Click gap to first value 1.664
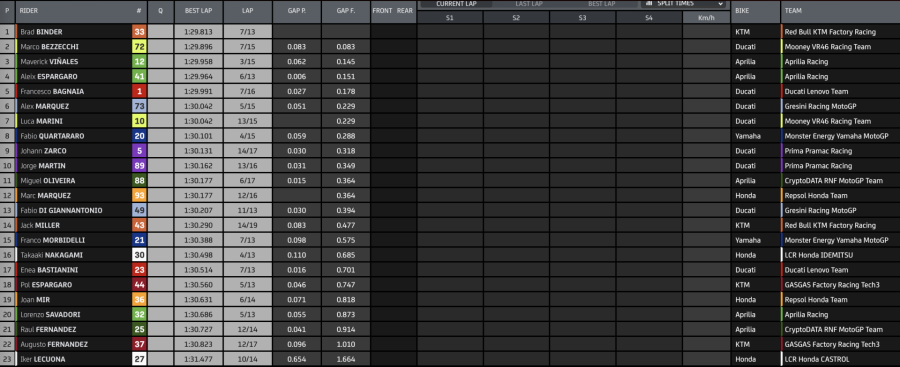This screenshot has width=900, height=367. (x=346, y=360)
